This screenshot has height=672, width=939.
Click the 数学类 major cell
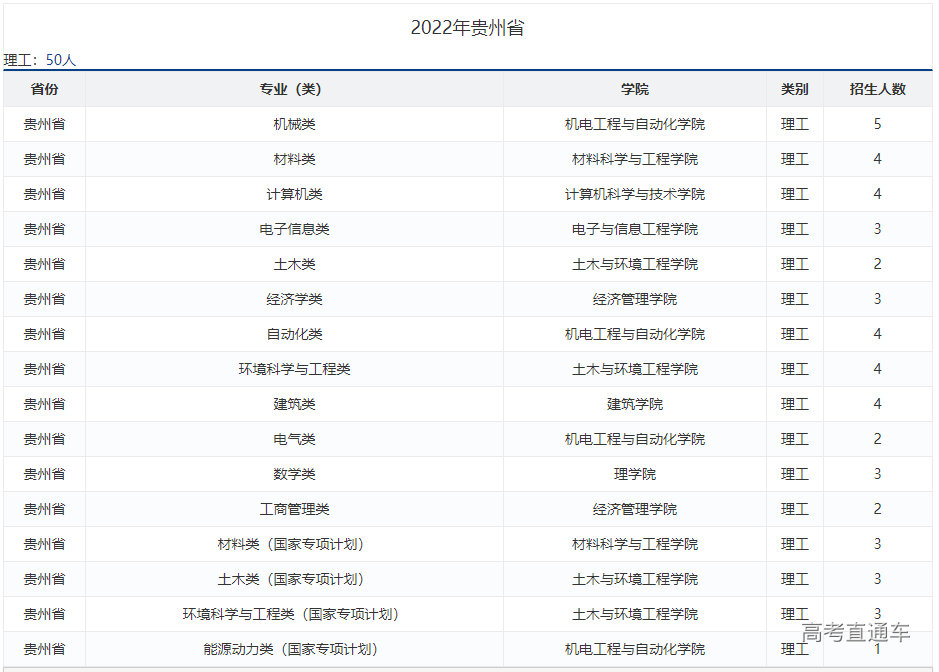coord(294,474)
